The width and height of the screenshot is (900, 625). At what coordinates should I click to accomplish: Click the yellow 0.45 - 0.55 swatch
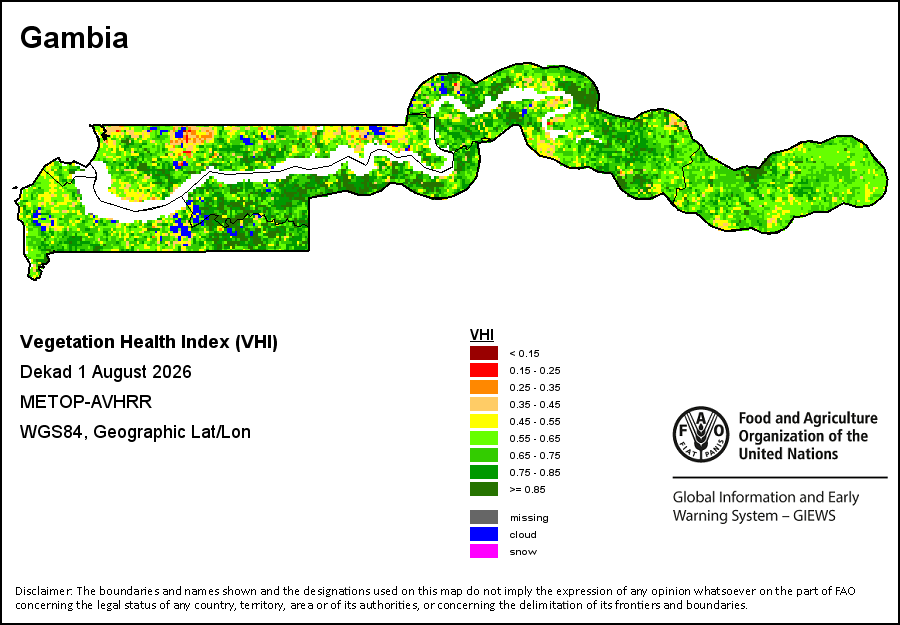click(x=483, y=421)
